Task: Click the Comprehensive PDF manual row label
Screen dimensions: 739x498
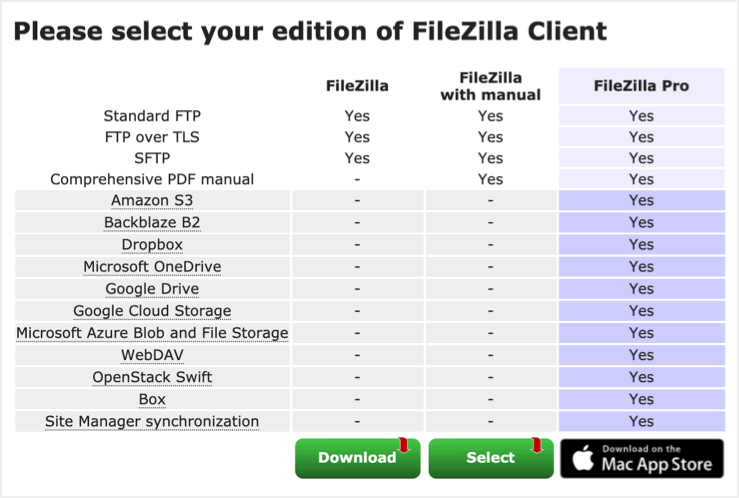Action: [x=152, y=179]
